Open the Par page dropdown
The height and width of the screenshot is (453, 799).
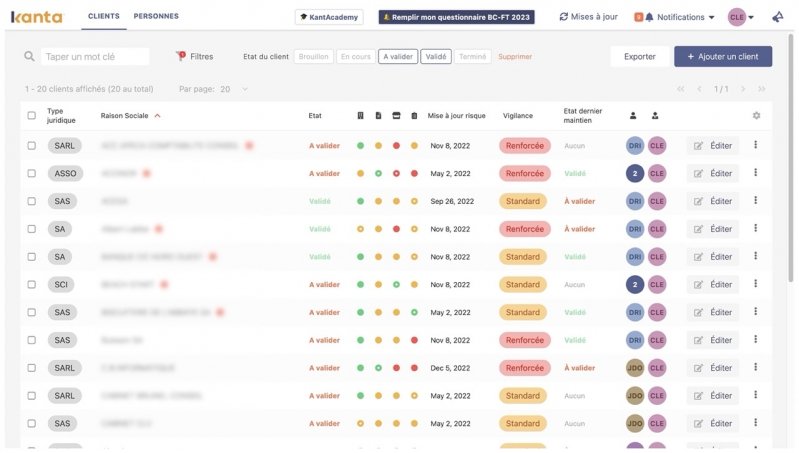(232, 89)
